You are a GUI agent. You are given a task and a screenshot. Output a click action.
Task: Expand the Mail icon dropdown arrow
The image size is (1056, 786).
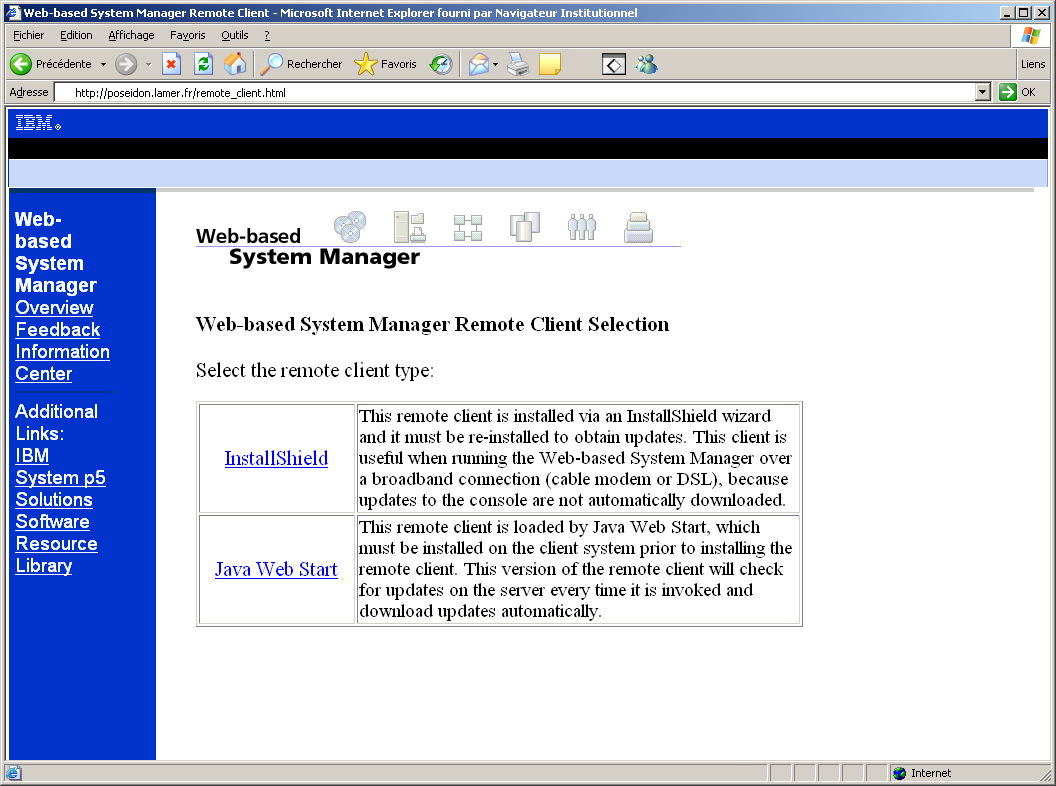pos(496,65)
